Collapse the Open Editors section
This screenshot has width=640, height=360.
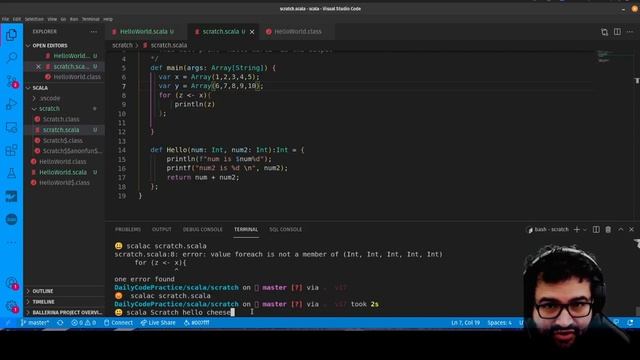50,46
